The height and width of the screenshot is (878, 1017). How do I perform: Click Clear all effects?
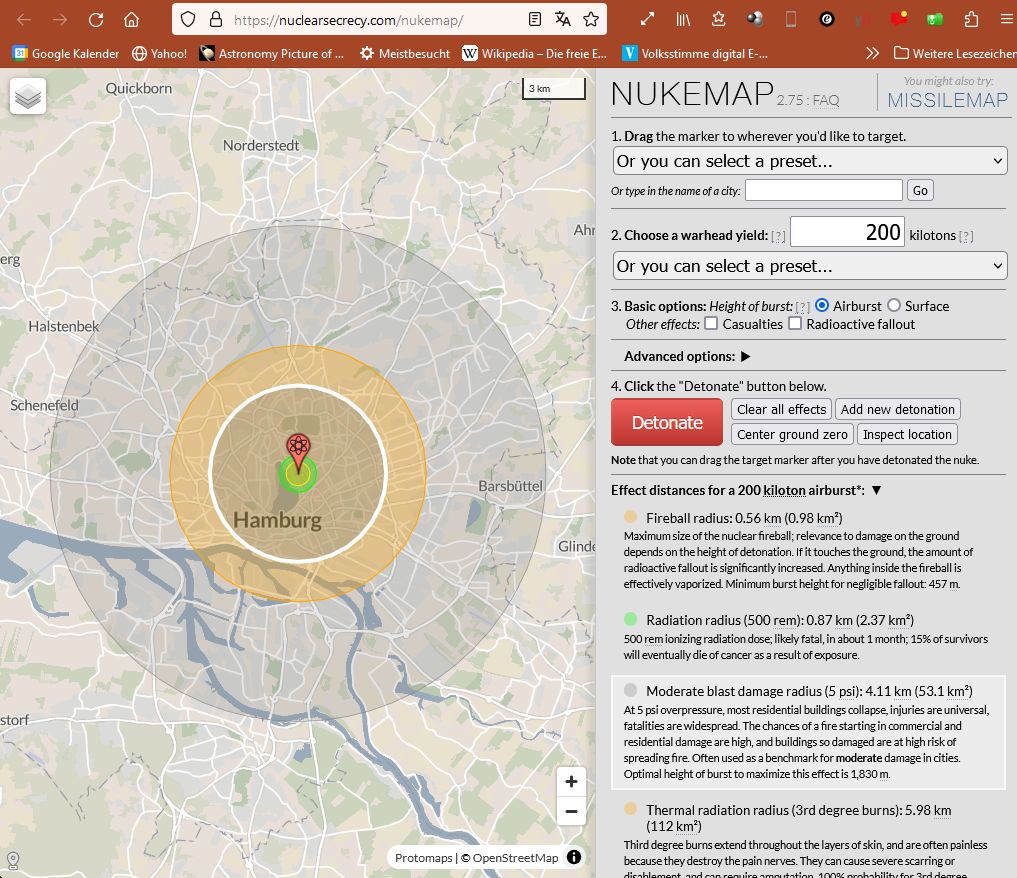click(x=782, y=409)
